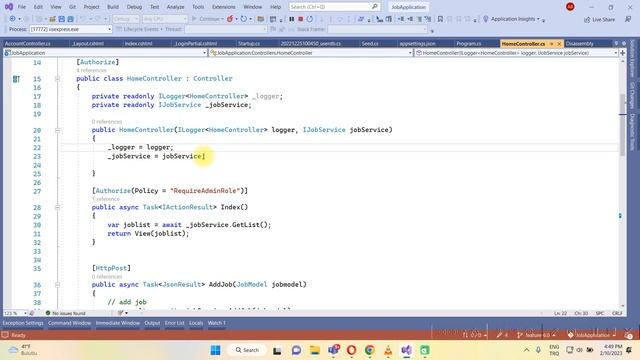The width and height of the screenshot is (640, 360).
Task: Open the Exception Settings panel tab
Action: [23, 323]
